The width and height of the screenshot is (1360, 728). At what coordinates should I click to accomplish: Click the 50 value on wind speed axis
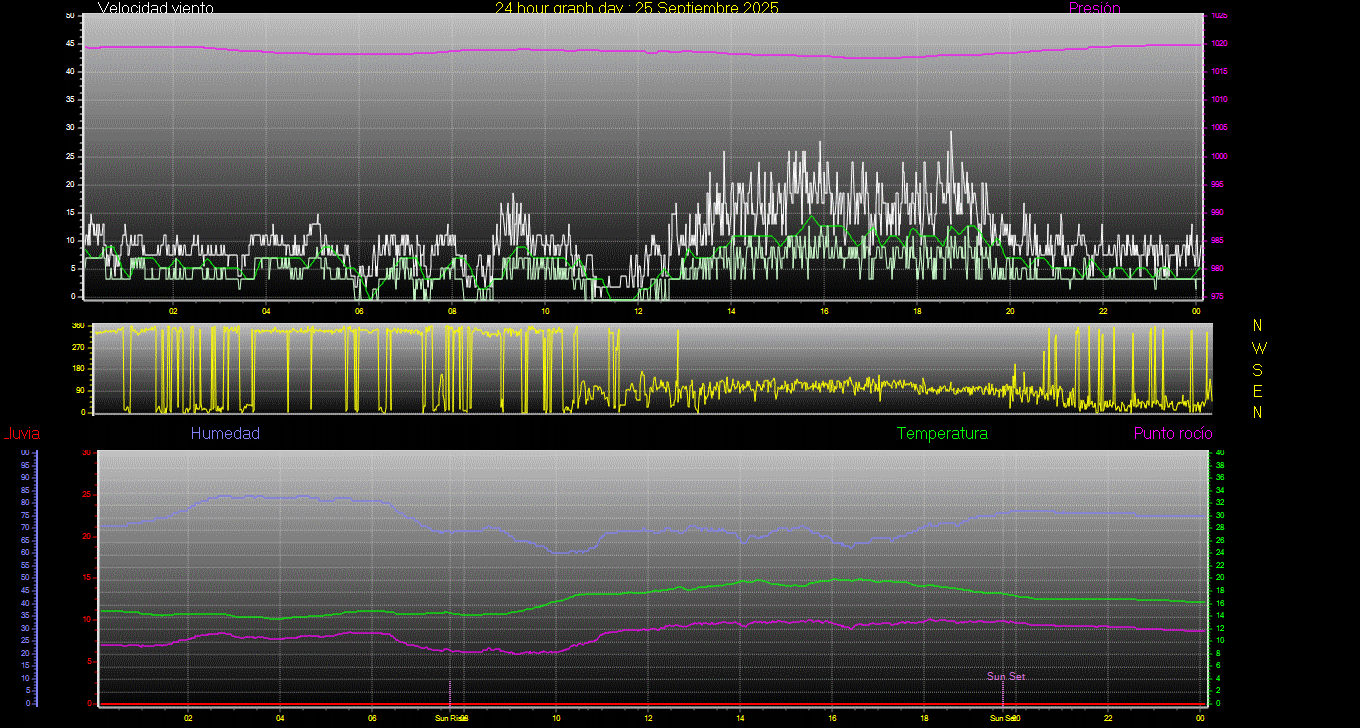pyautogui.click(x=69, y=16)
